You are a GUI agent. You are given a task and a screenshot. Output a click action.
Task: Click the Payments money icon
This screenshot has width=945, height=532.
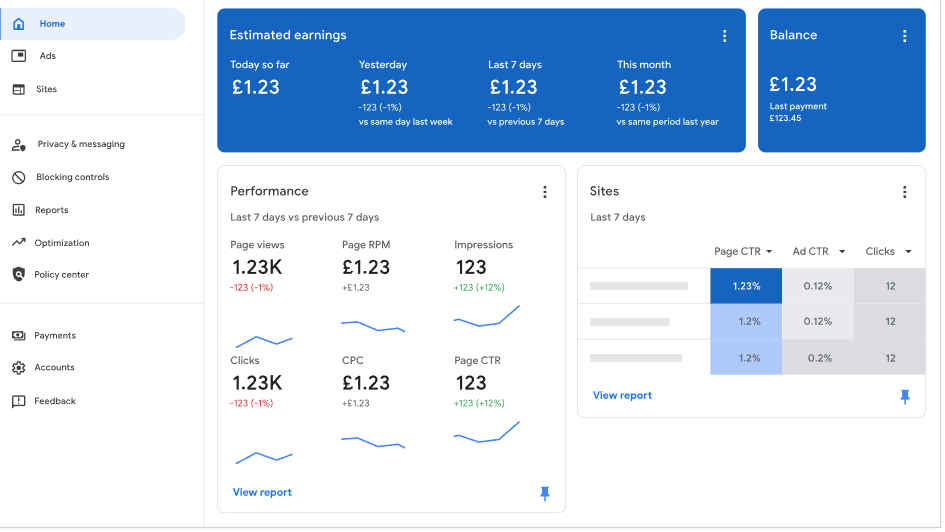(x=19, y=336)
